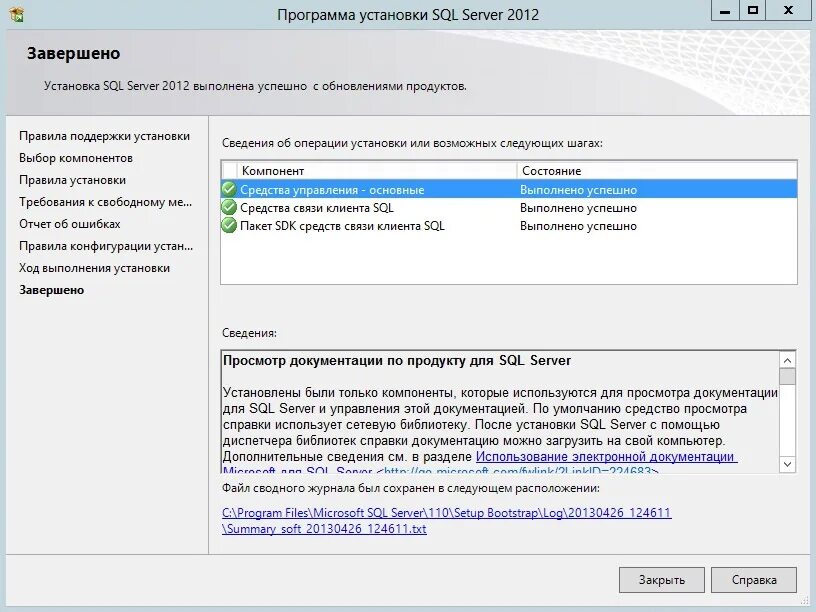Click the green check icon beside Пакет SDK средств связи
This screenshot has height=612, width=816.
[x=229, y=225]
